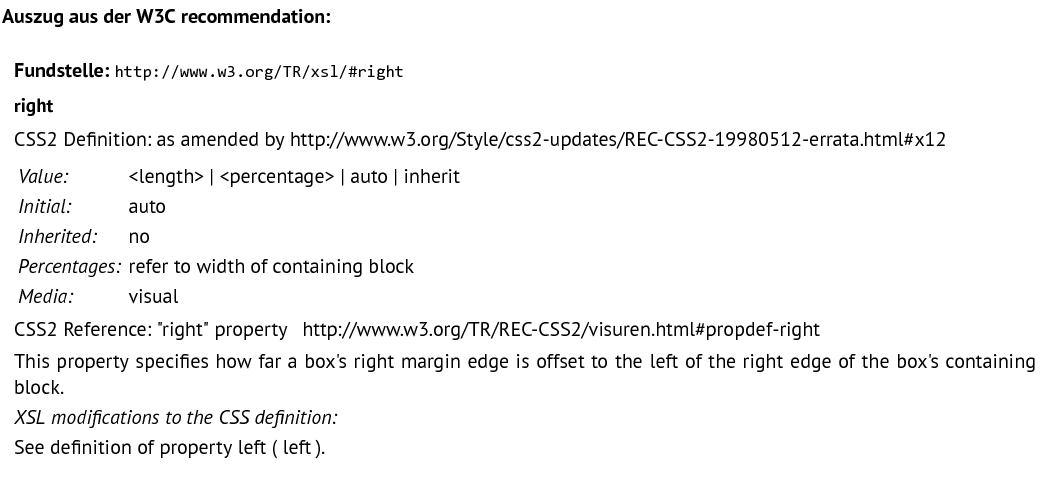Open the REC-CSS2-19980512-errata.html#x12 link

pos(617,140)
